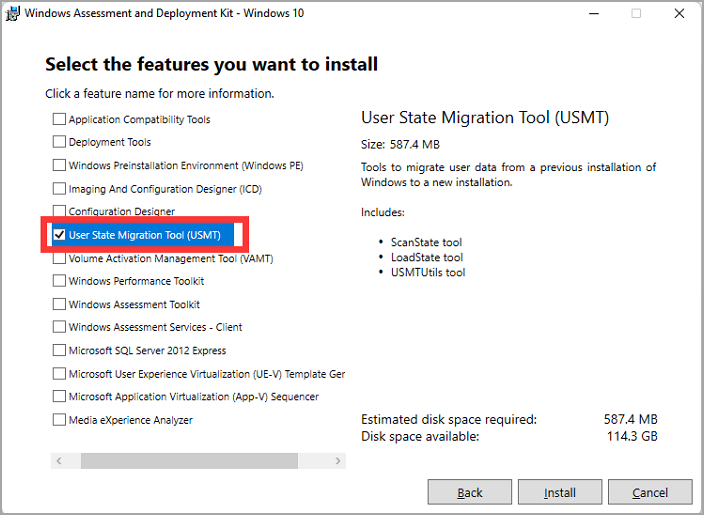Select the Imaging And Configuration Designer checkbox
Screen dimensions: 704x515
coord(59,189)
